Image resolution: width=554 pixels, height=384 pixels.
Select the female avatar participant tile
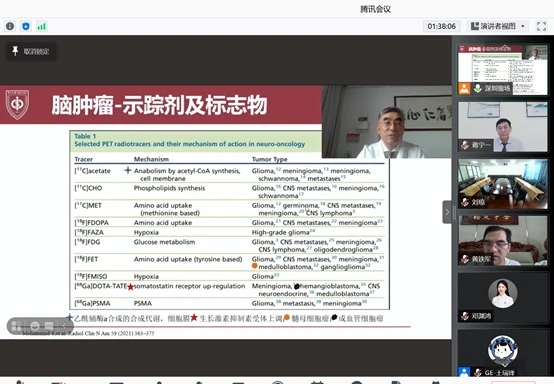coord(502,297)
